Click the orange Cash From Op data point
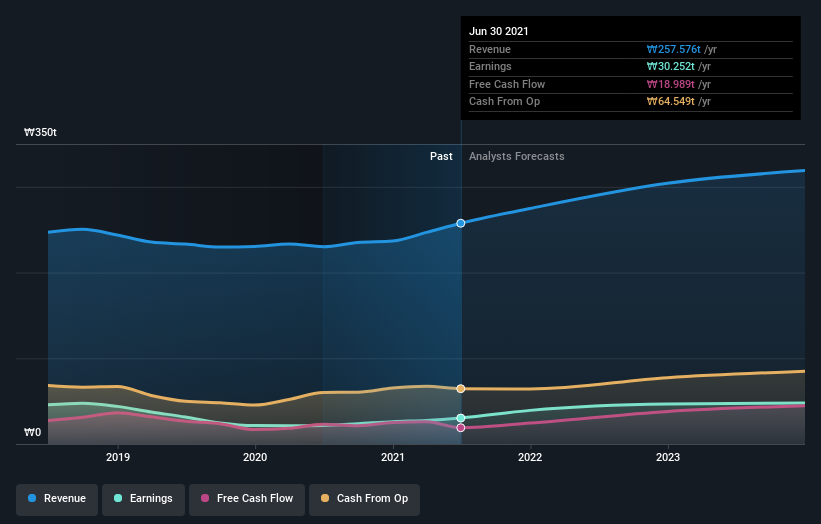Screen dimensions: 821x524 [x=461, y=389]
